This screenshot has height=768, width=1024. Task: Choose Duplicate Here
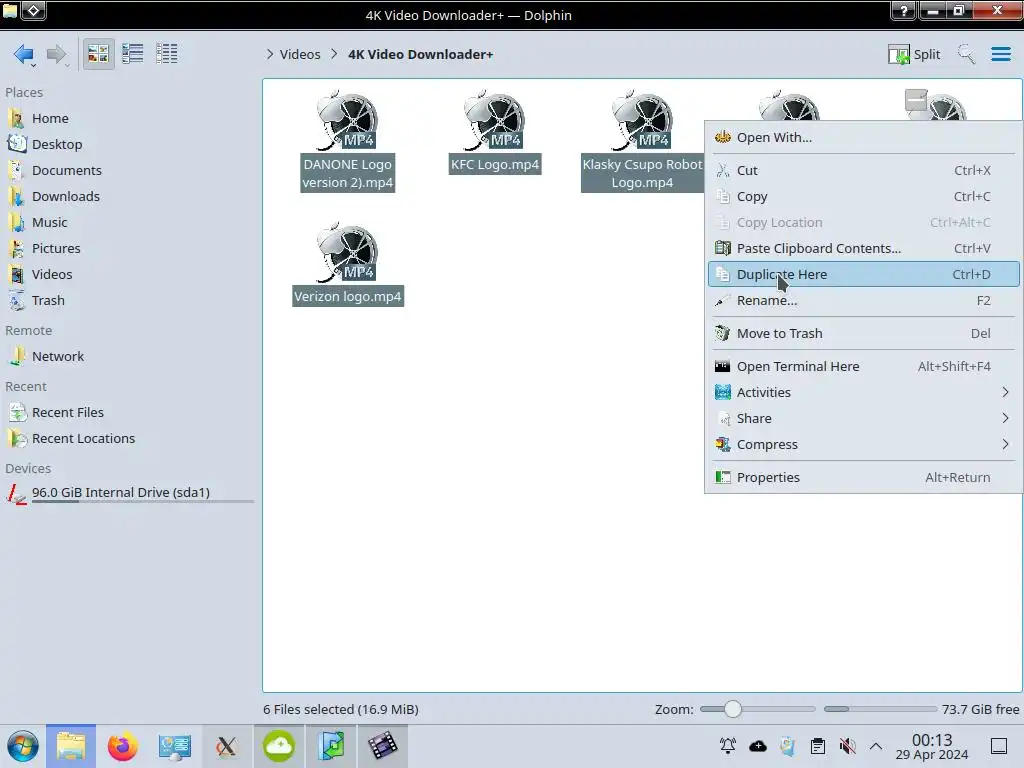[863, 274]
